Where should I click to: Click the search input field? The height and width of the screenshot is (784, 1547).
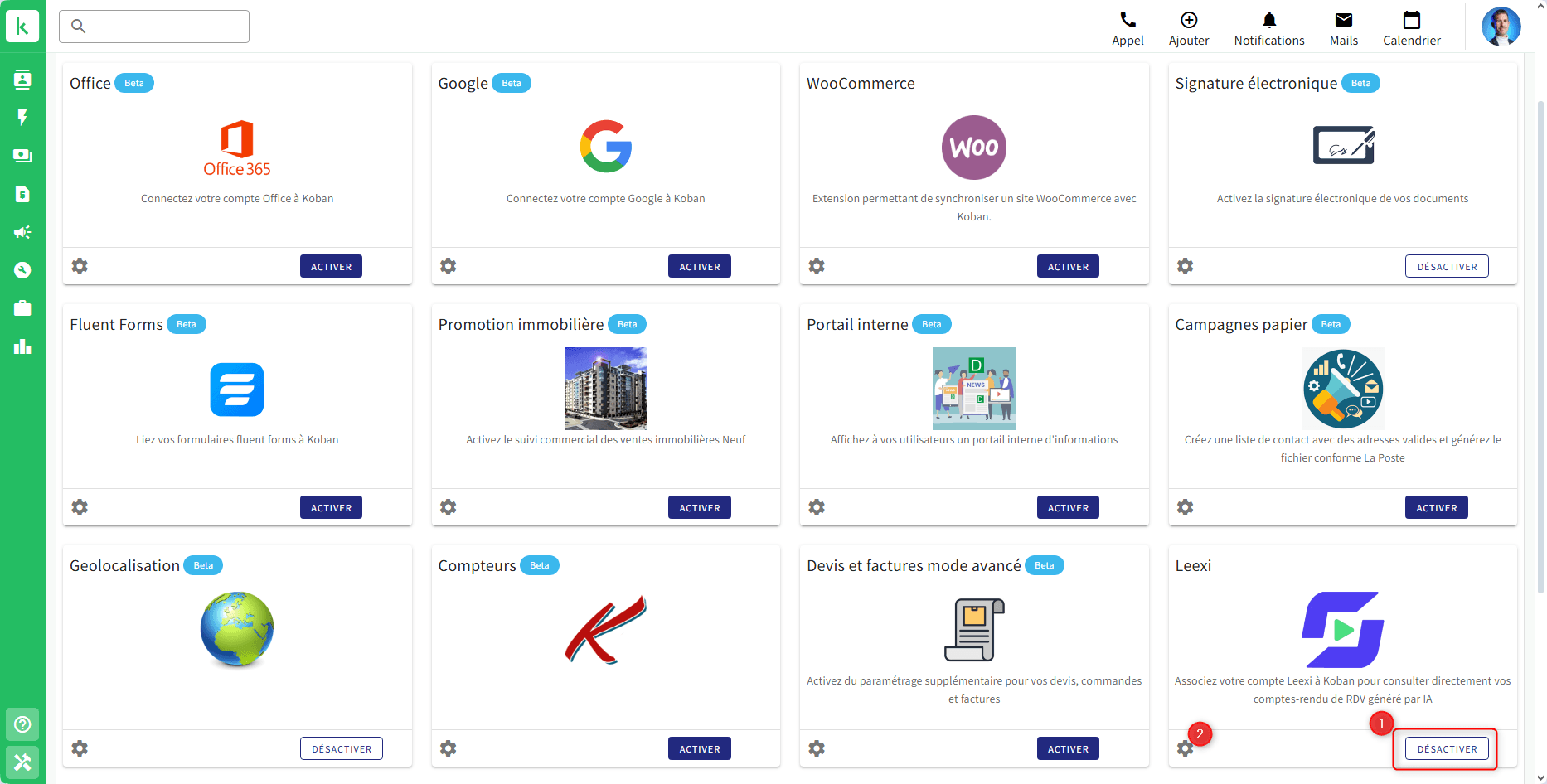pyautogui.click(x=154, y=27)
